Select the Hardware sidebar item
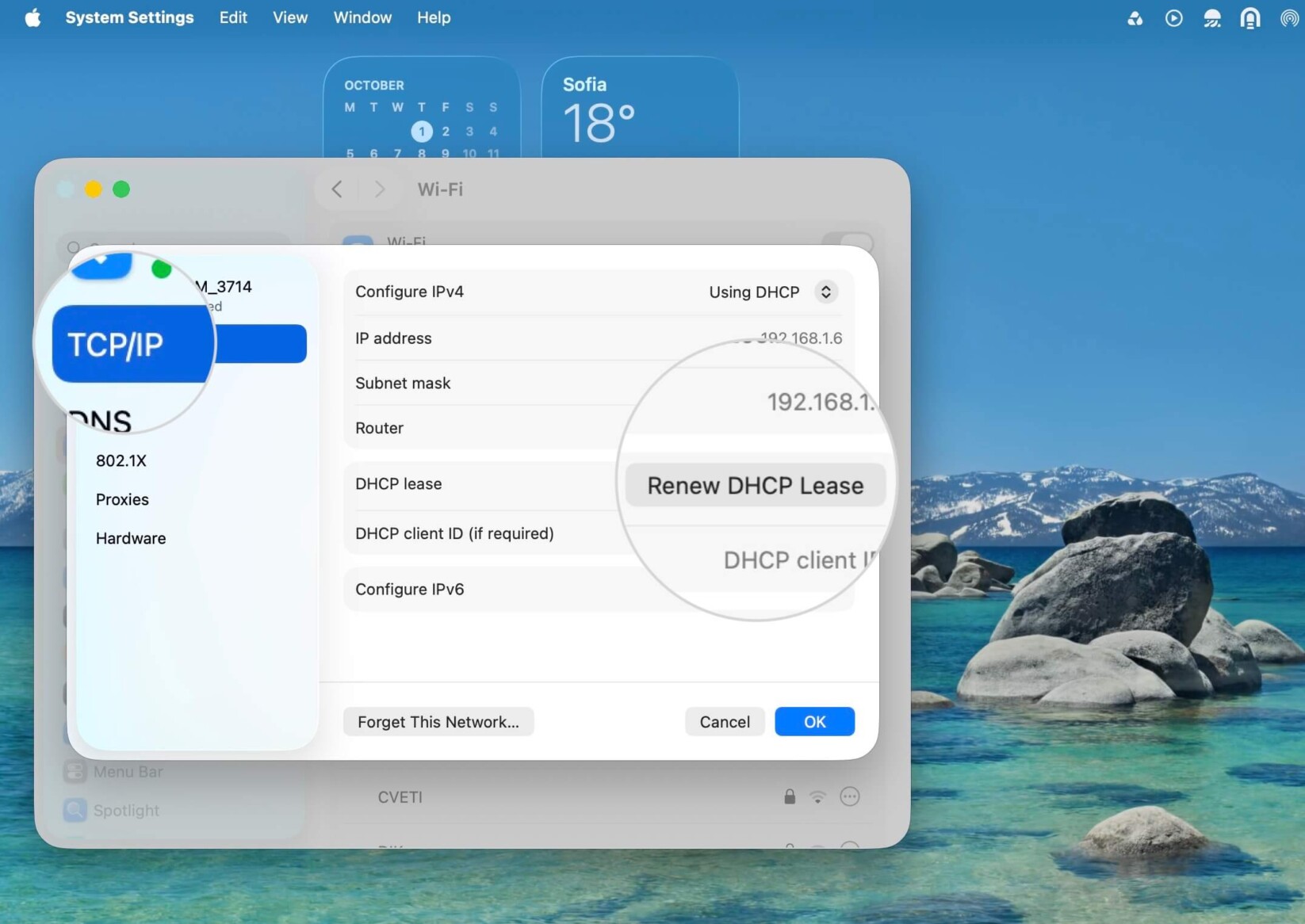Image resolution: width=1305 pixels, height=924 pixels. 131,538
